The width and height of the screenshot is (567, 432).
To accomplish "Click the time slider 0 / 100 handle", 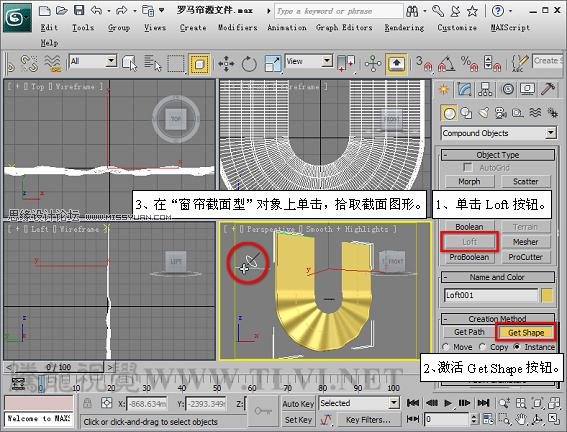I will point(59,367).
